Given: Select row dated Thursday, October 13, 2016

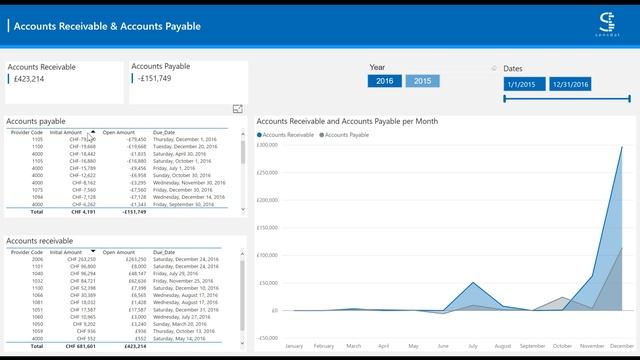Looking at the screenshot, I should [x=114, y=331].
